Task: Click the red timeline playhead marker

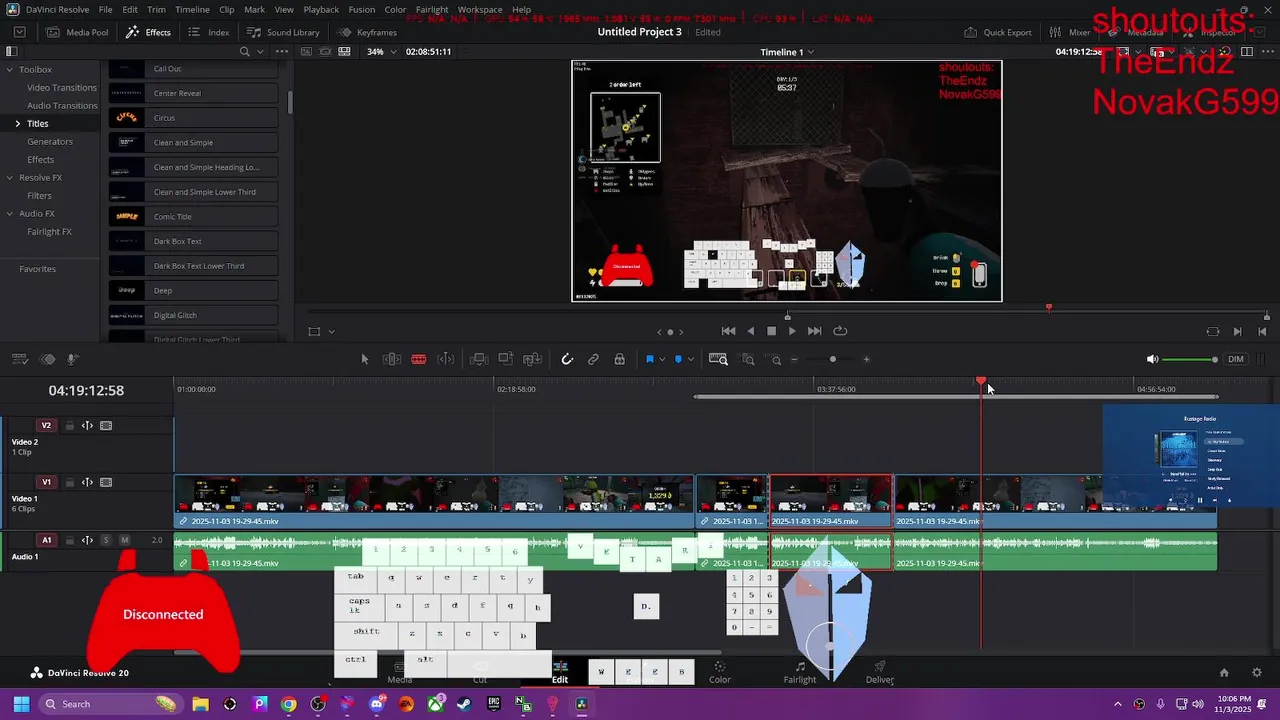Action: (x=981, y=382)
